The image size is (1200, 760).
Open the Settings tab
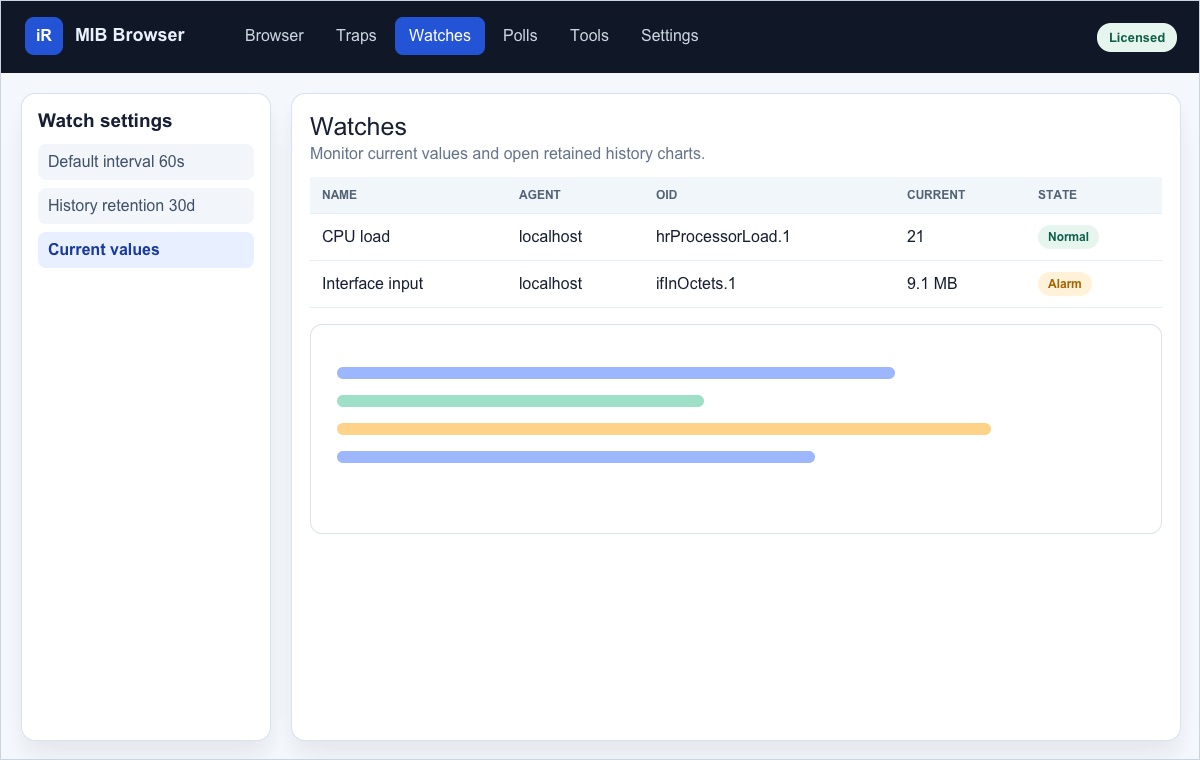[670, 36]
